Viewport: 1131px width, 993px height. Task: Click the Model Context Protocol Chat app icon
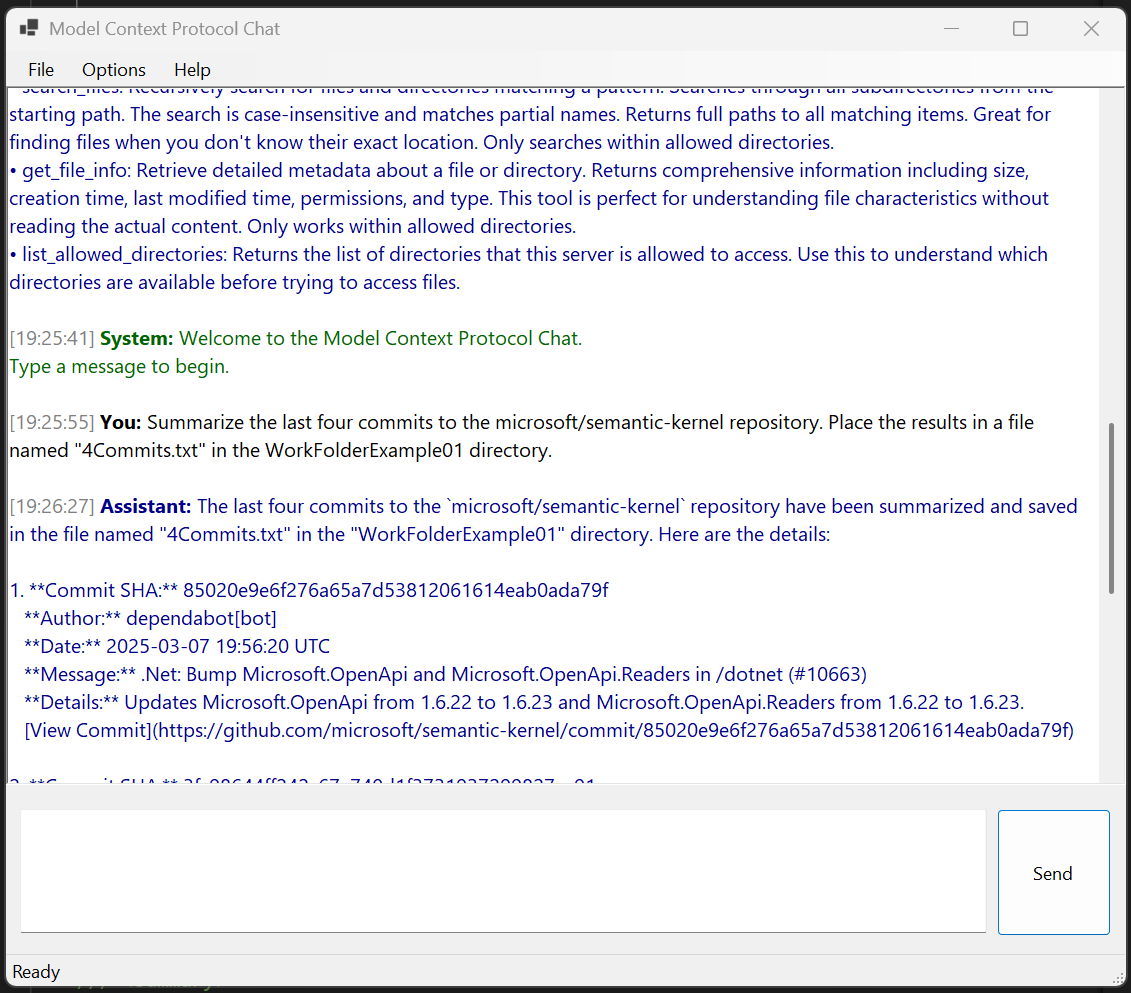point(31,28)
